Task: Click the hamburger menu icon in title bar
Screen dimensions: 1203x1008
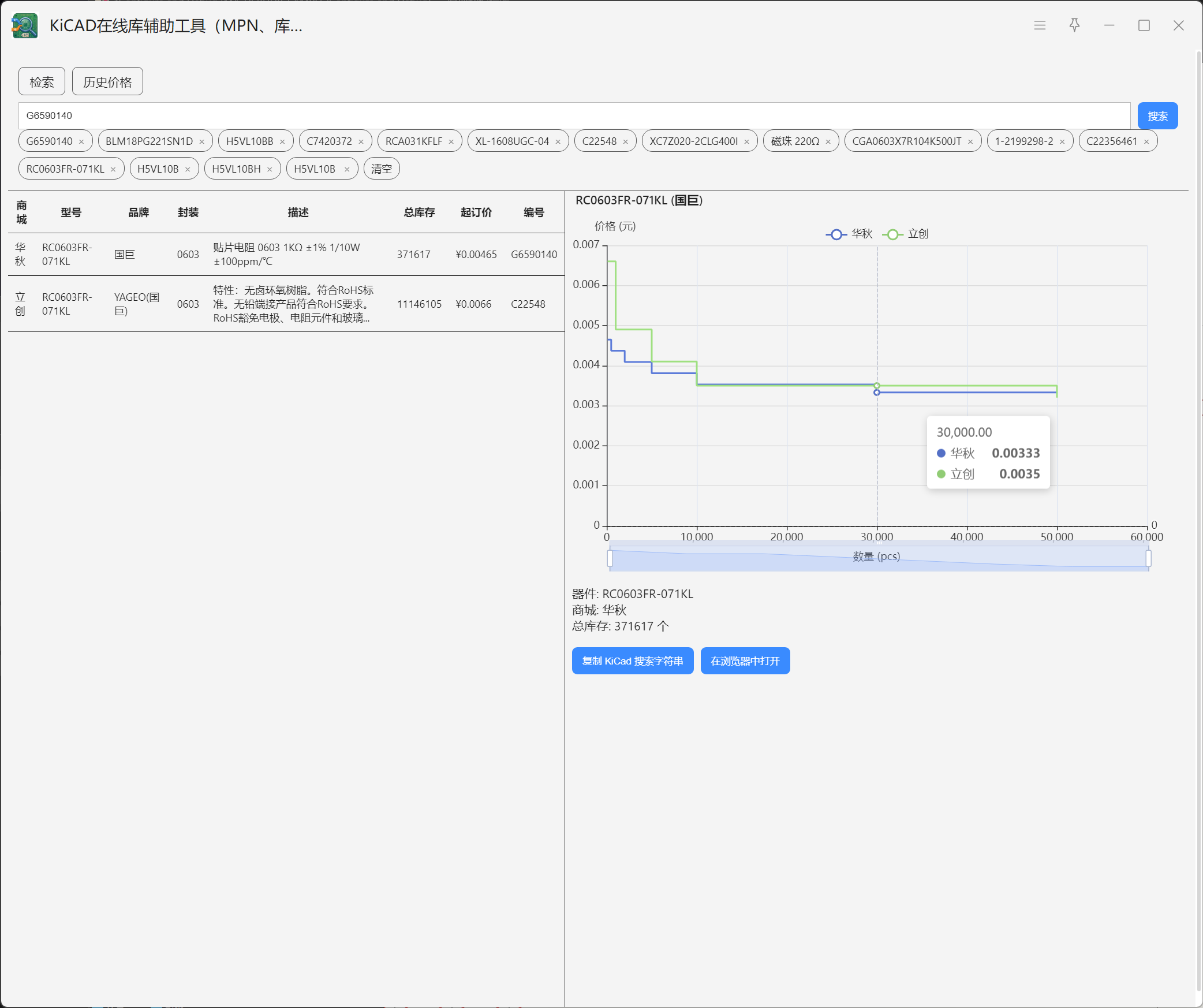Action: (x=1040, y=25)
